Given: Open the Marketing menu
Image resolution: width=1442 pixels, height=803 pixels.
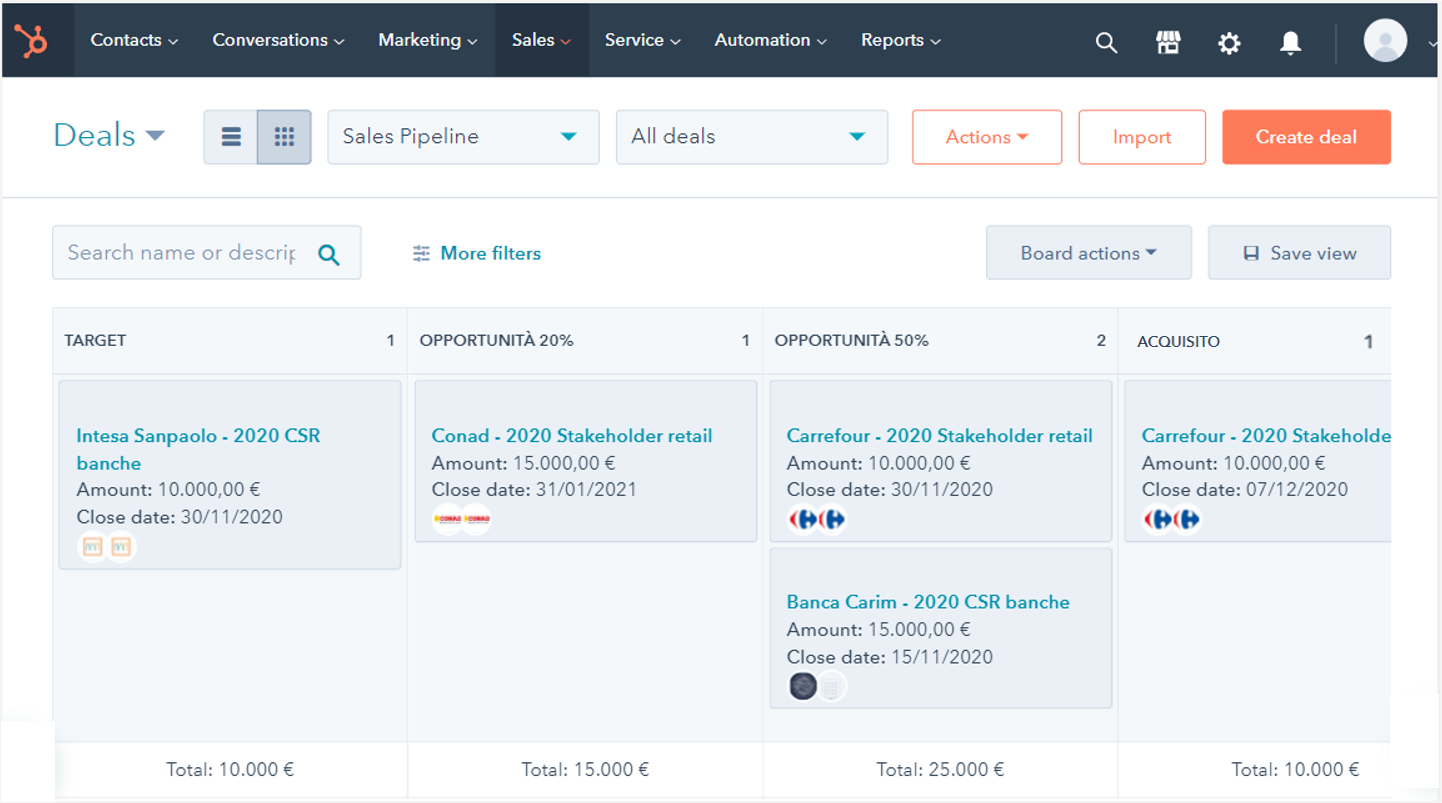Looking at the screenshot, I should pyautogui.click(x=428, y=40).
